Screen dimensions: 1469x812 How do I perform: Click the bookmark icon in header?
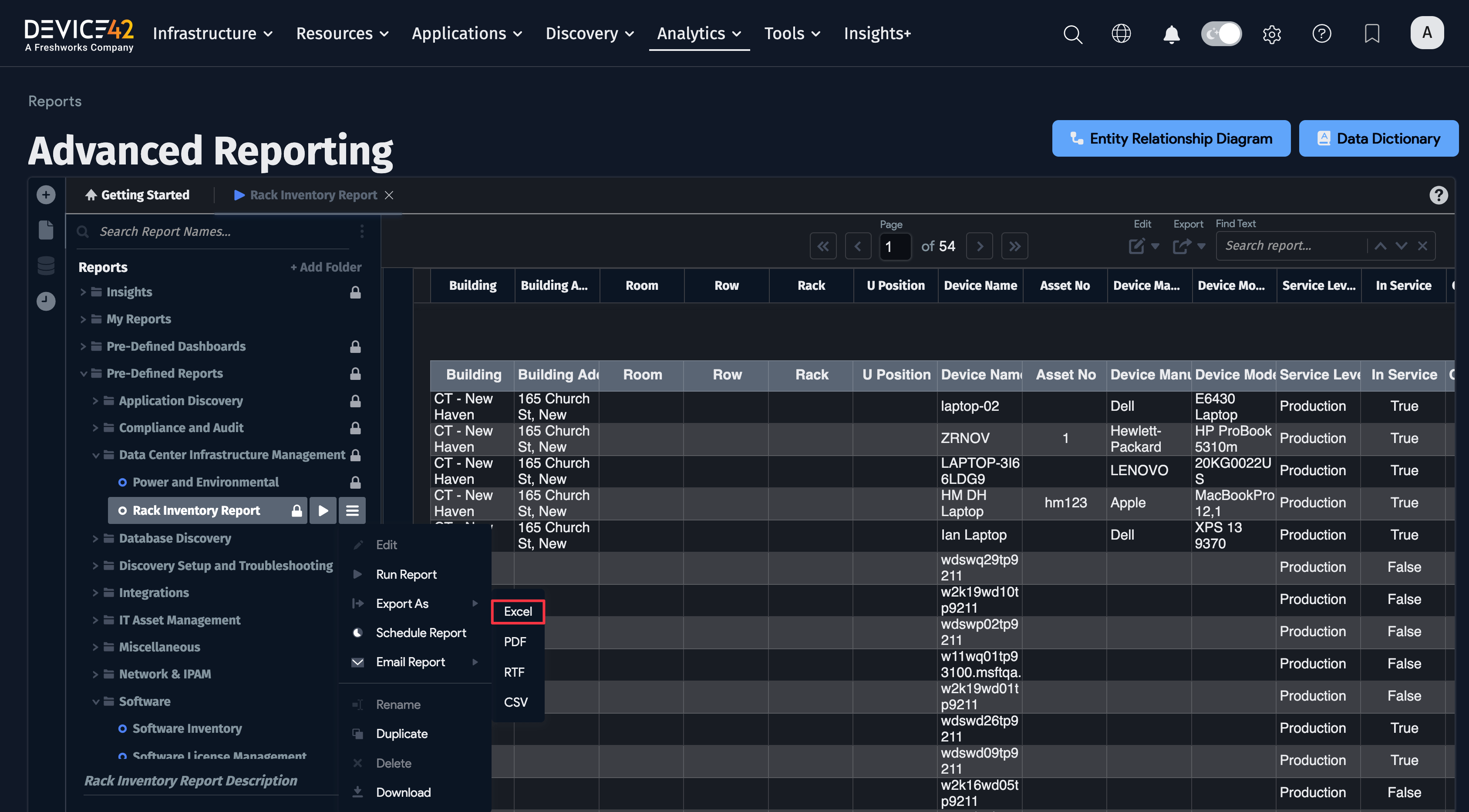(1371, 34)
